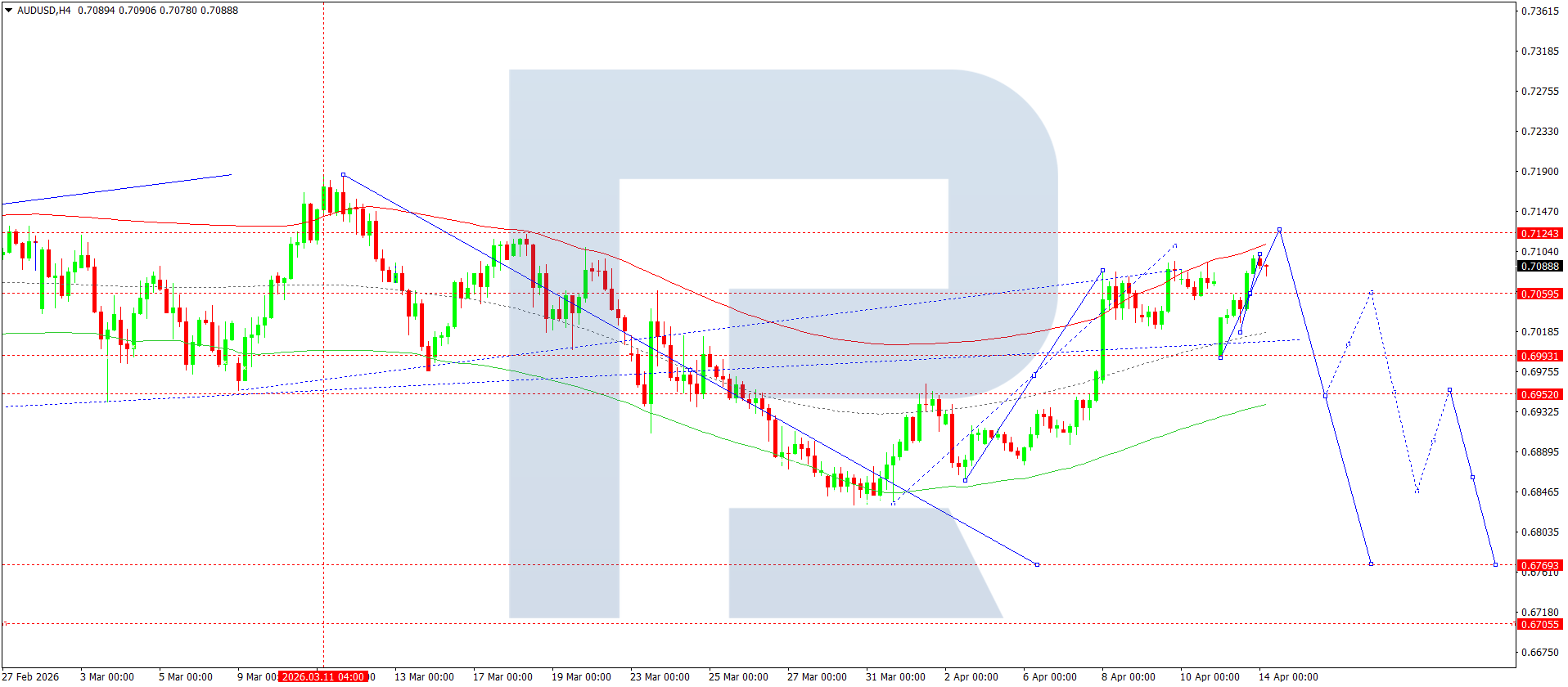Click the red 0.69931 price level label
Image resolution: width=1568 pixels, height=687 pixels.
pyautogui.click(x=1539, y=356)
